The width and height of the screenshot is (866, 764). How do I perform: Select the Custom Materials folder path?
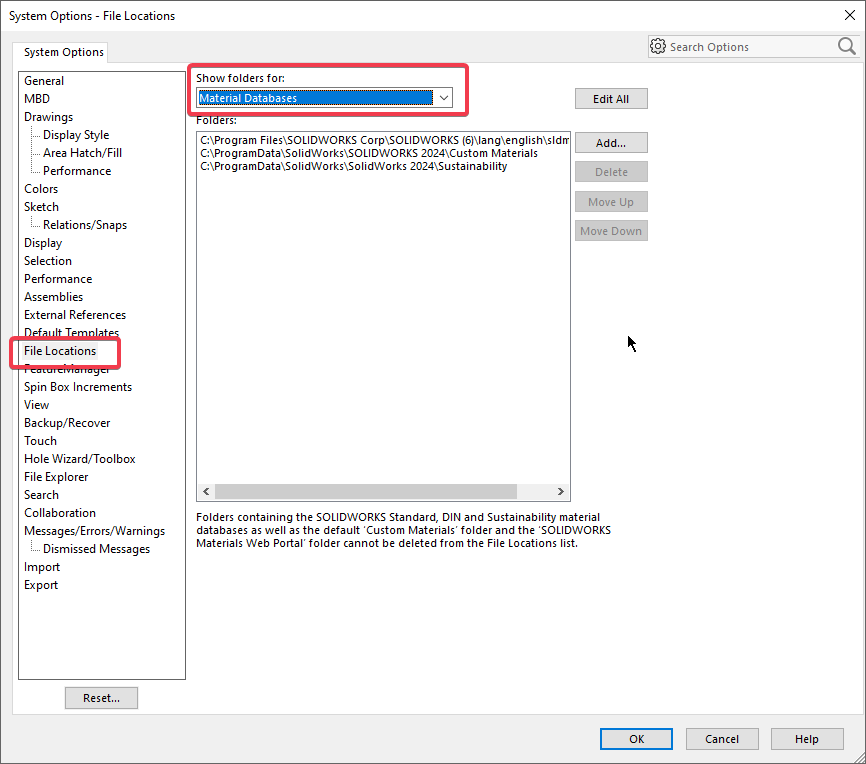369,154
